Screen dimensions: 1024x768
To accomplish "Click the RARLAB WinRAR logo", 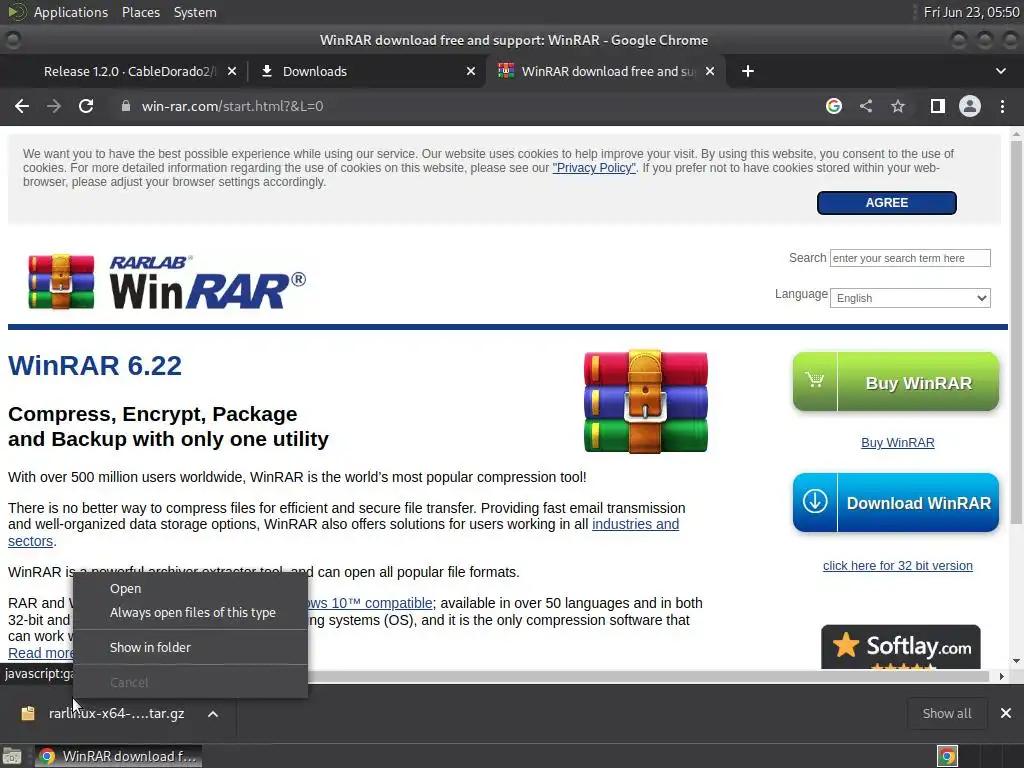I will pos(167,282).
